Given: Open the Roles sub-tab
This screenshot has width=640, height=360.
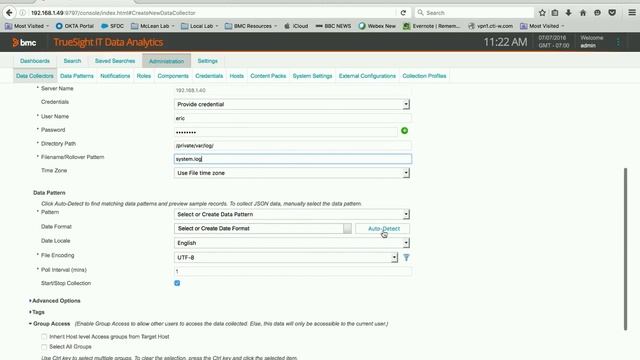Looking at the screenshot, I should [x=144, y=76].
